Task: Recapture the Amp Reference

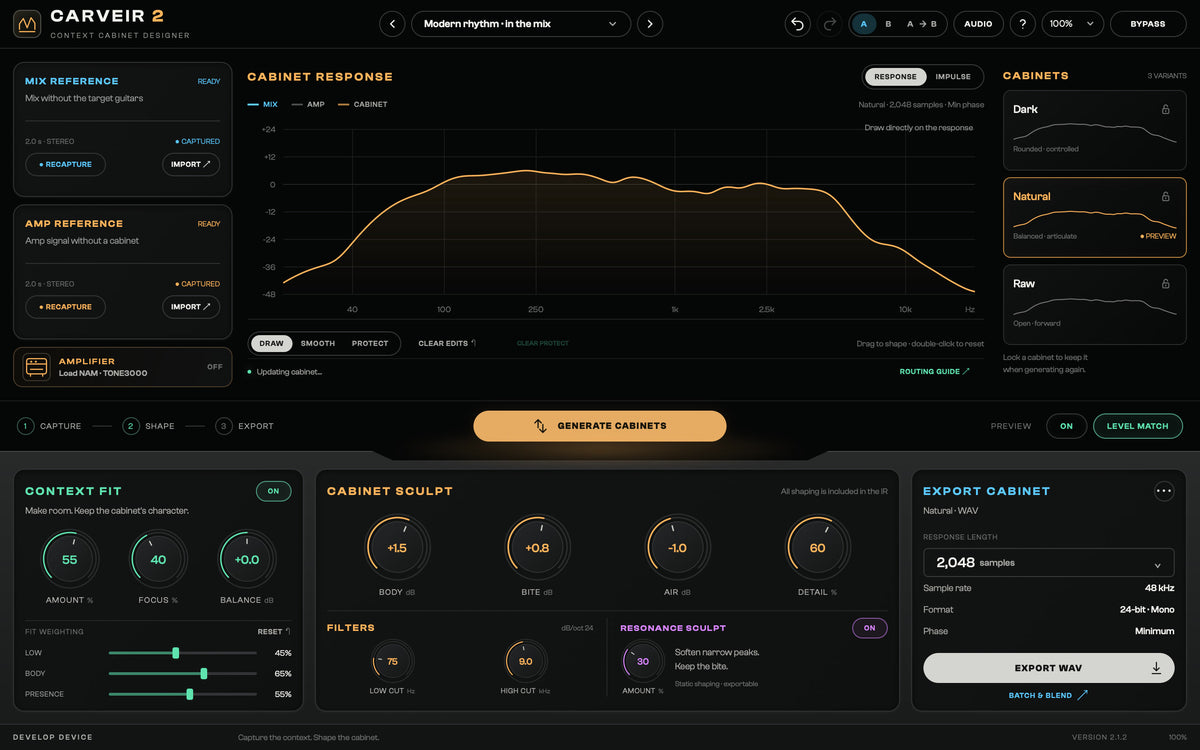Action: pos(65,307)
